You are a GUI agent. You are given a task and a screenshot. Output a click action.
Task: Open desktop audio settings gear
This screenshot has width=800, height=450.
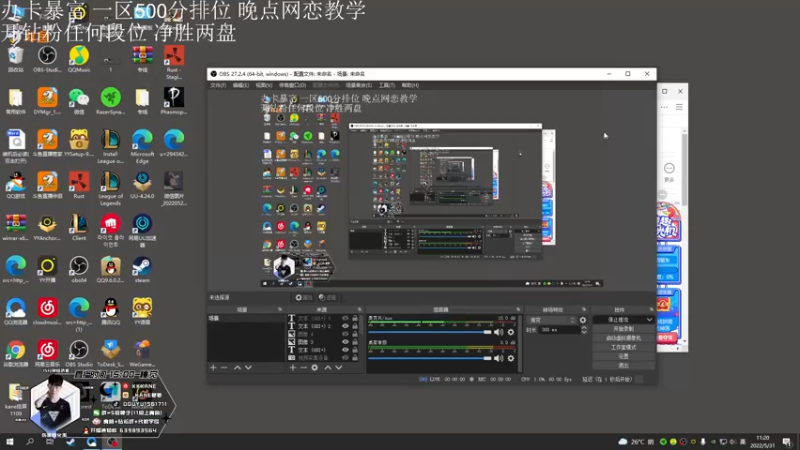coord(511,358)
